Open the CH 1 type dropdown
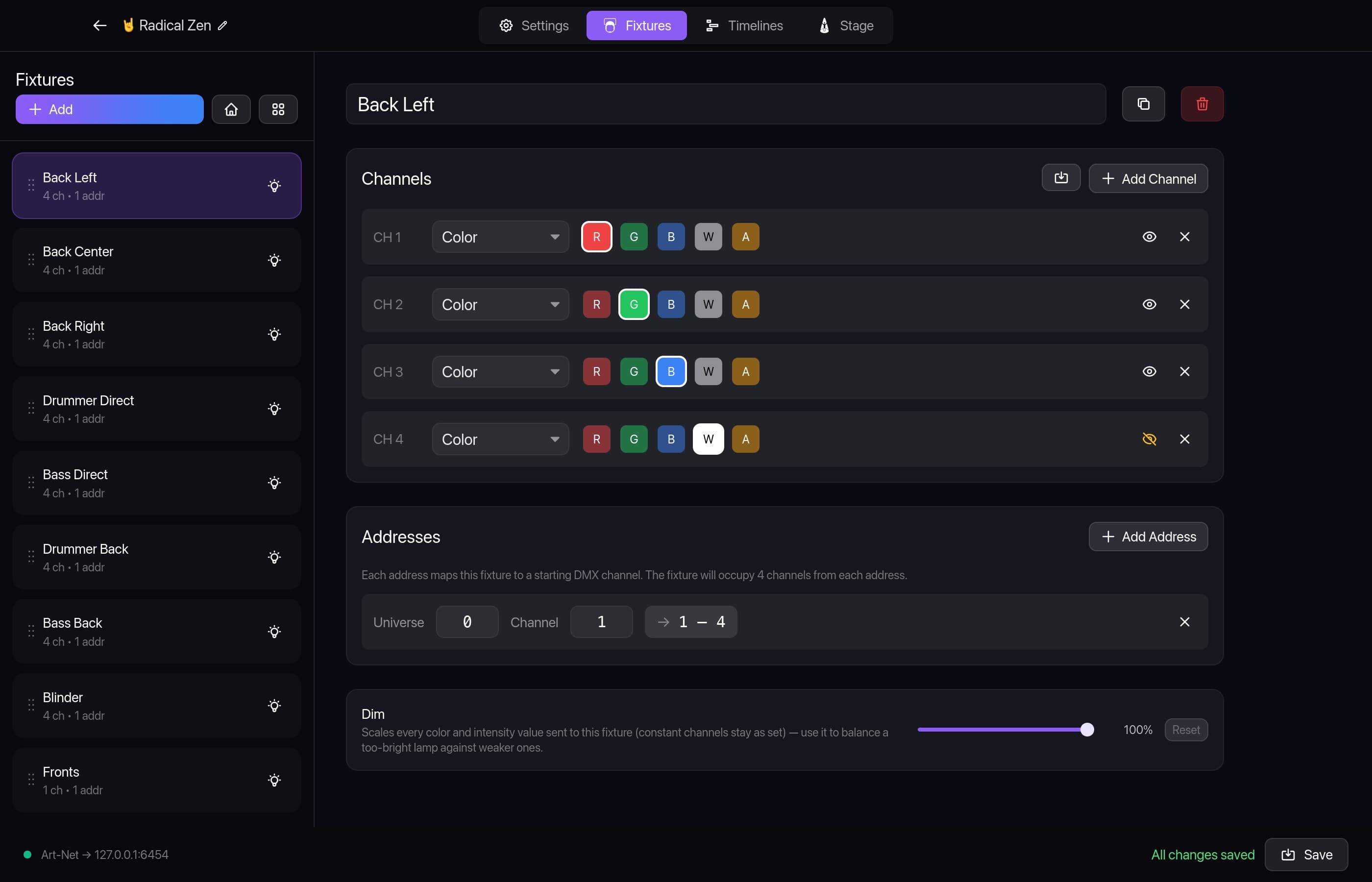The image size is (1372, 882). pyautogui.click(x=500, y=237)
